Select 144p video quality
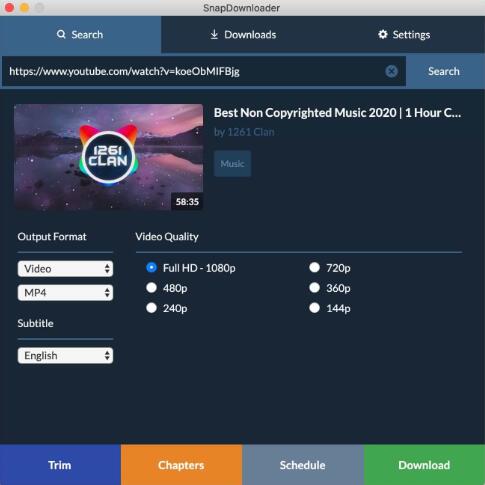This screenshot has width=485, height=485. point(314,308)
